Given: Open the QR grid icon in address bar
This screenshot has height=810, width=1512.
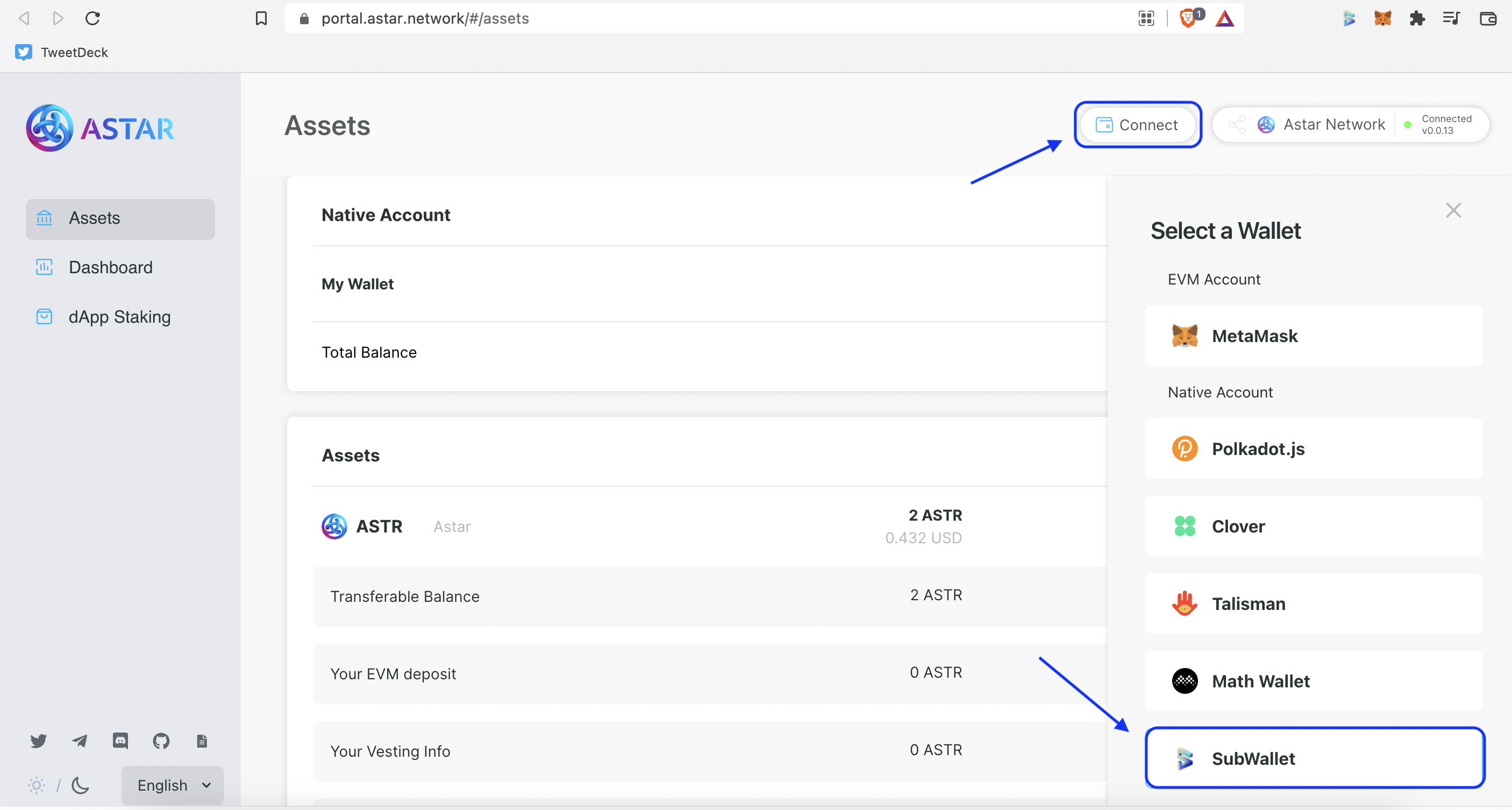Looking at the screenshot, I should pos(1146,18).
